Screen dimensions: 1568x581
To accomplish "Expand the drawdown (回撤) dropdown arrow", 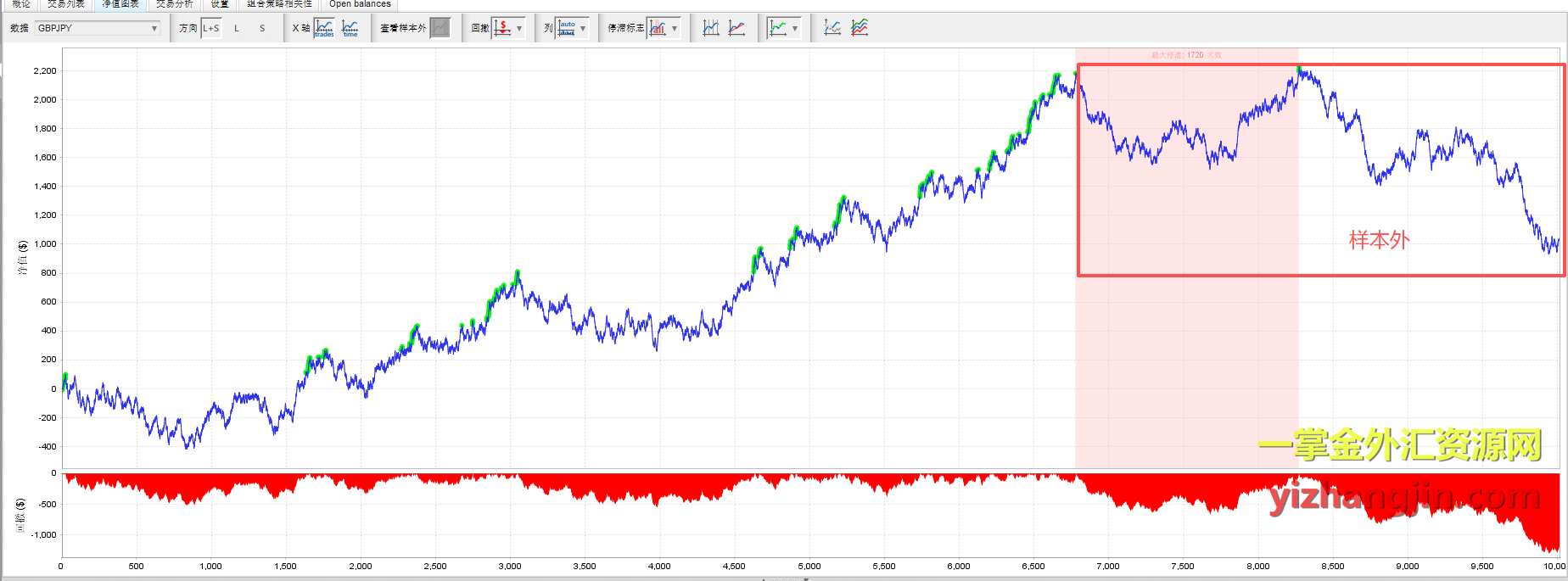I will [x=519, y=28].
